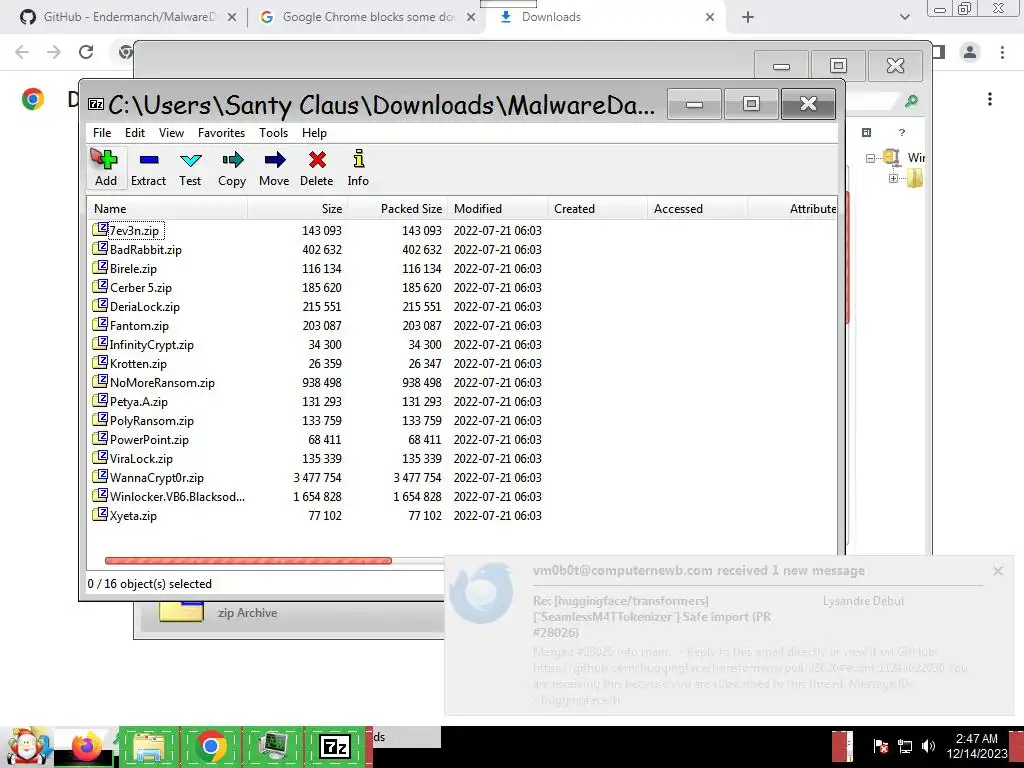Screen dimensions: 1024x768
Task: Sort files by the Size column header
Action: (x=298, y=209)
